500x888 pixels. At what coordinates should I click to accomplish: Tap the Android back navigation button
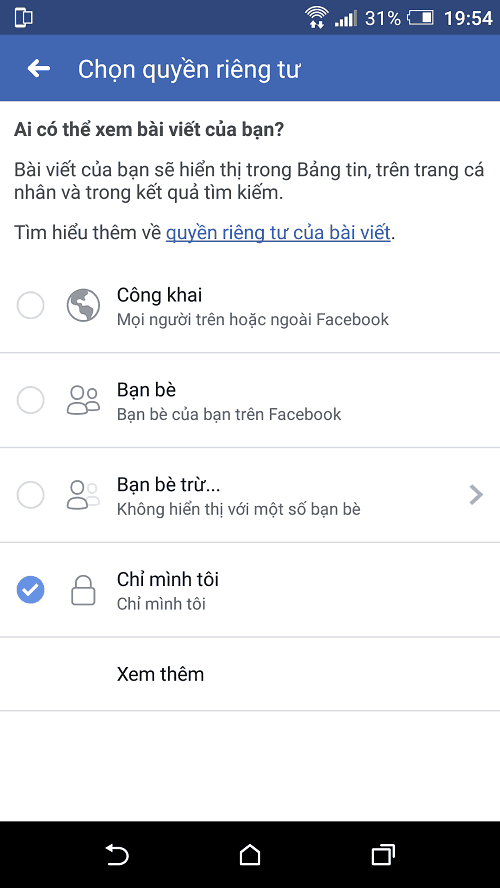(118, 855)
